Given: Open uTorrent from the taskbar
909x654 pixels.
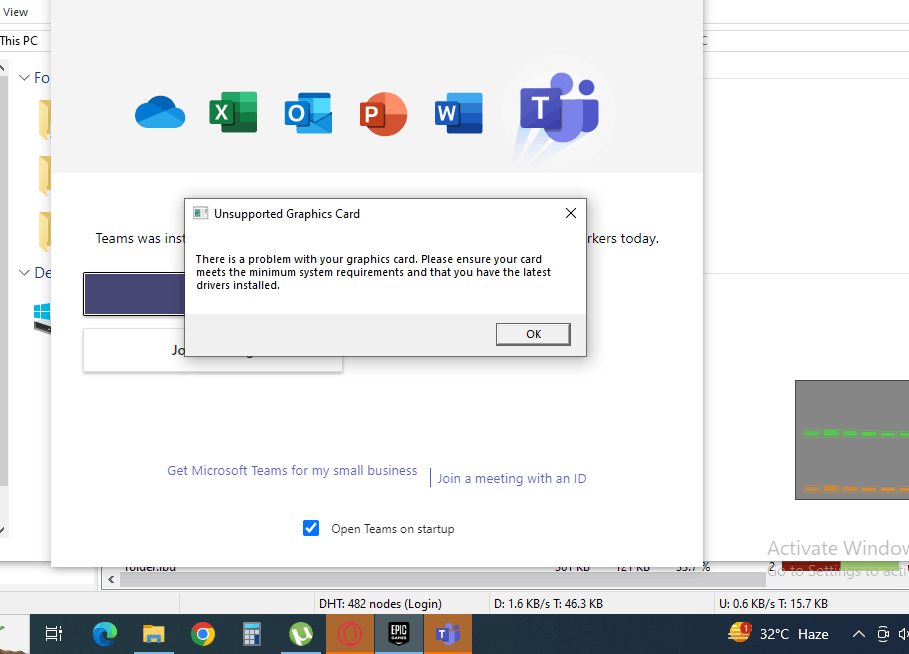Looking at the screenshot, I should (301, 634).
